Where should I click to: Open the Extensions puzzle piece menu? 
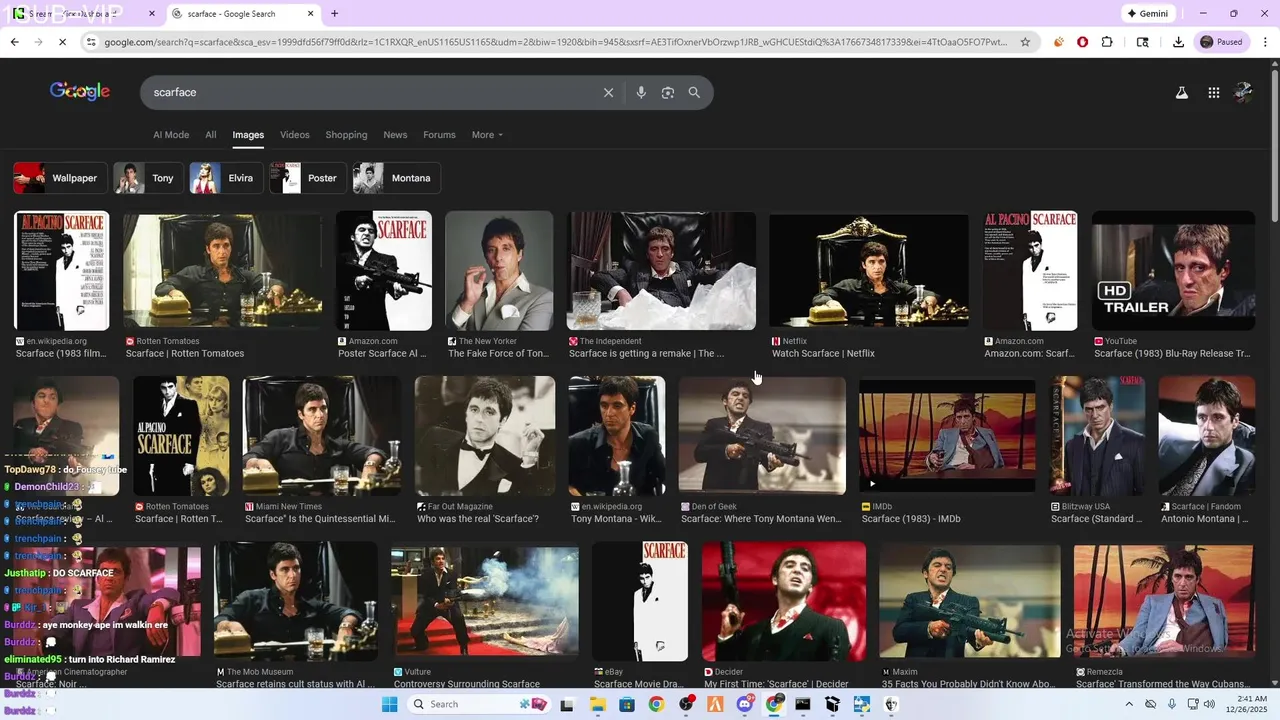pos(1107,42)
